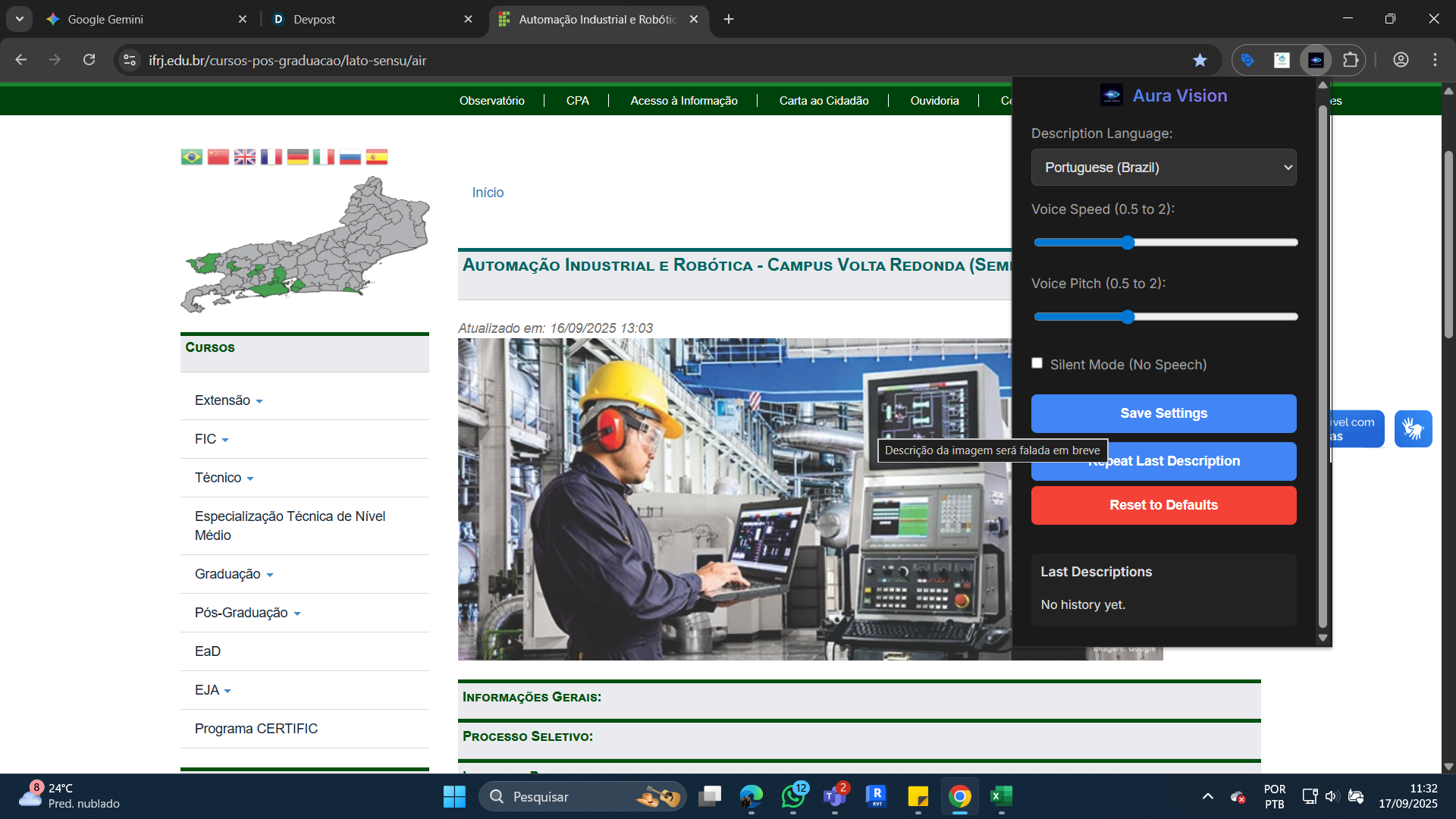The image size is (1456, 819).
Task: Open the Ouvidoria menu item
Action: [934, 101]
